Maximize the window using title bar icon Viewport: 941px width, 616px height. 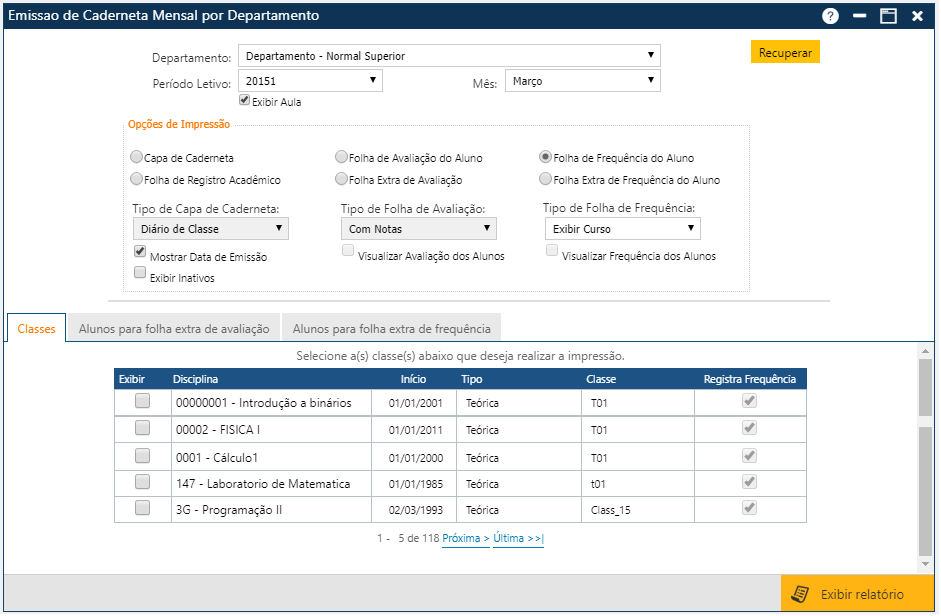click(x=888, y=16)
